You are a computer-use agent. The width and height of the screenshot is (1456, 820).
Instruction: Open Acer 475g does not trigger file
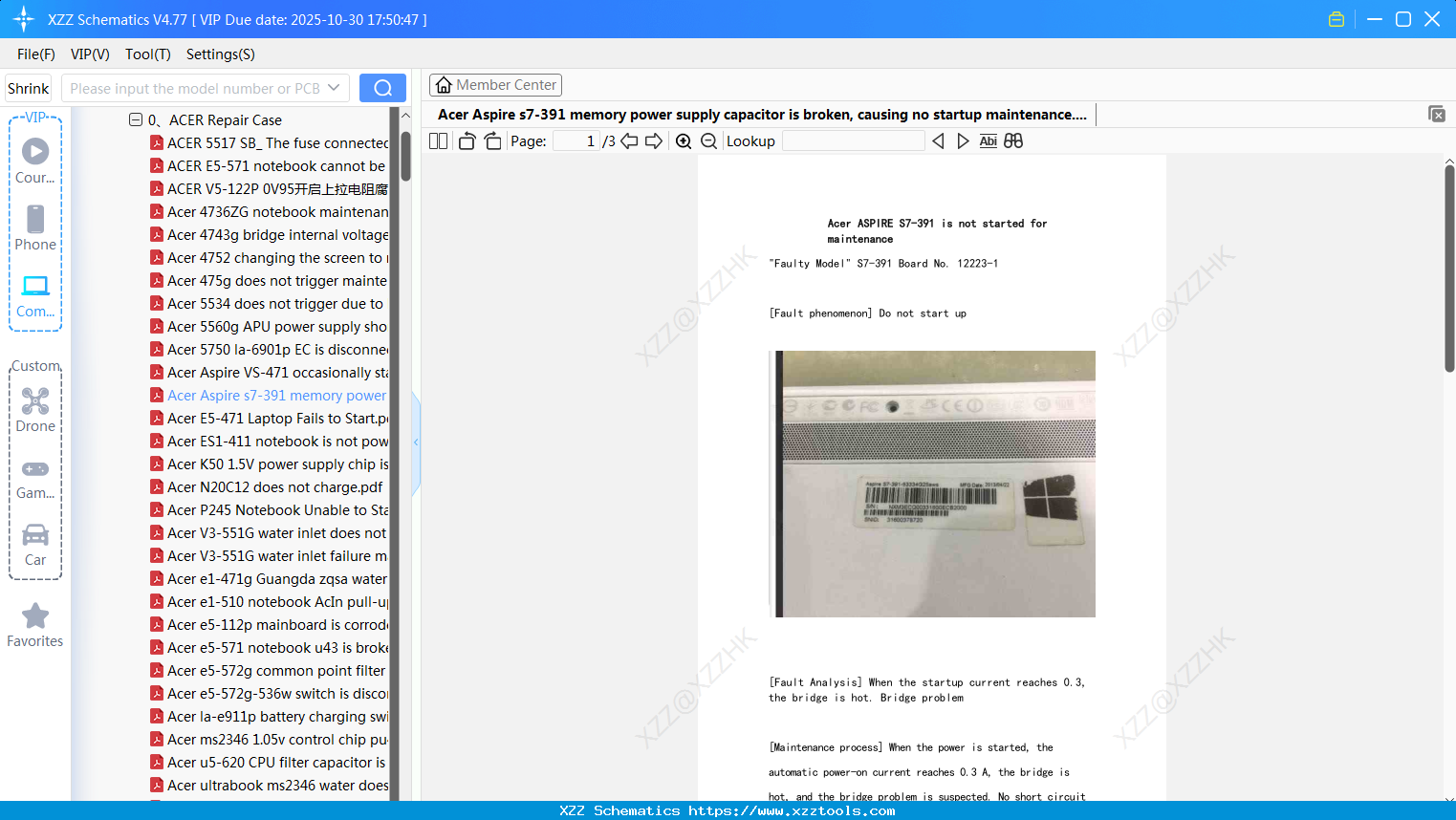pos(269,281)
